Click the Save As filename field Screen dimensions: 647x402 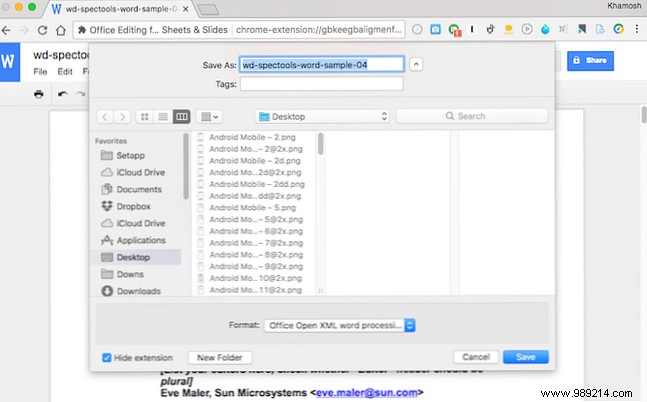(321, 64)
